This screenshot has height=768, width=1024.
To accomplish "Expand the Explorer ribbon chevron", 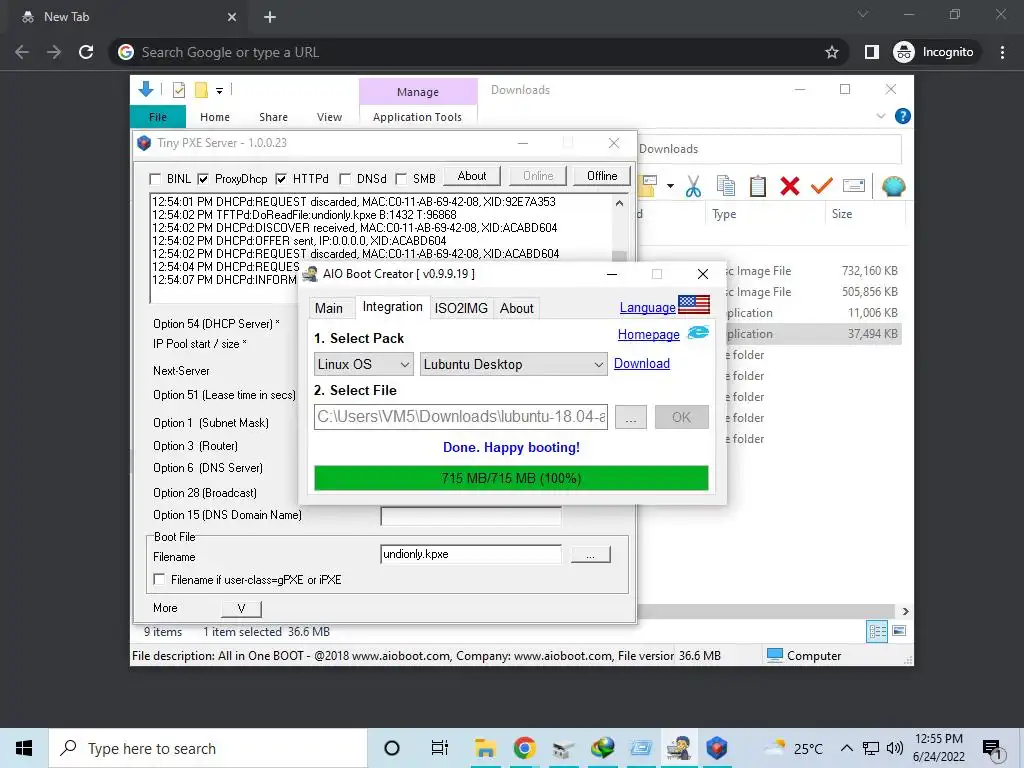I will 880,116.
